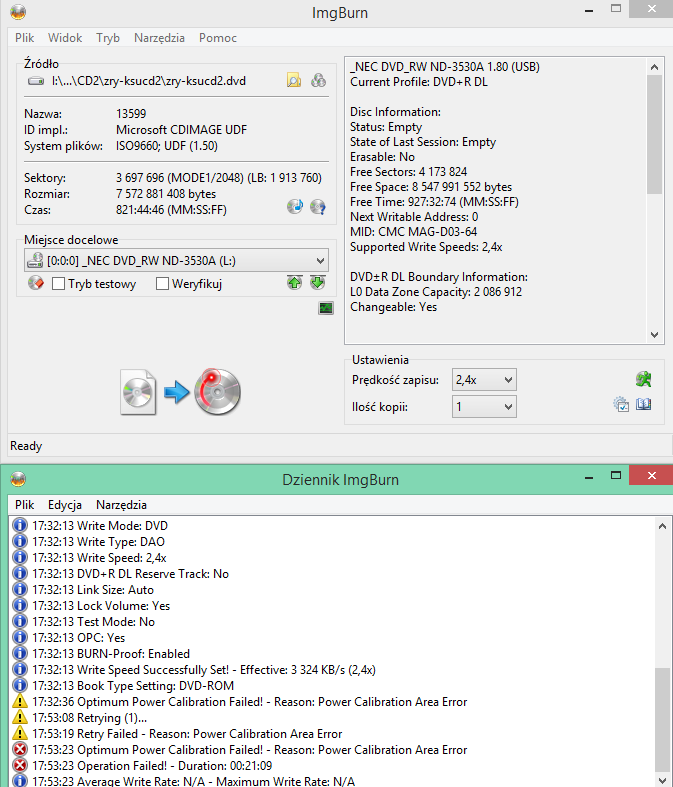Screen dimensions: 673x787
Task: Enable the Tryb testowy checkbox
Action: click(x=59, y=284)
